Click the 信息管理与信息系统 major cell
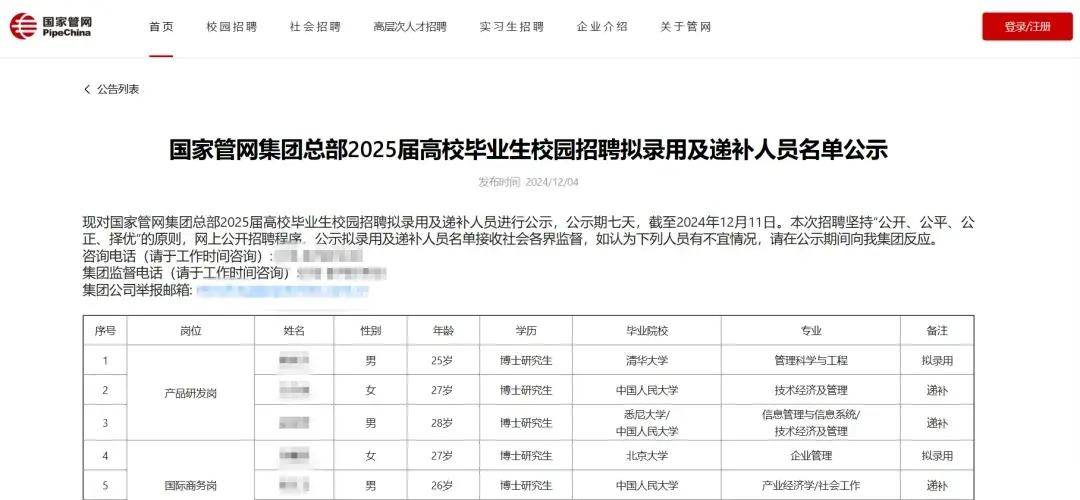Screen dimensions: 1080x500 (x=811, y=423)
